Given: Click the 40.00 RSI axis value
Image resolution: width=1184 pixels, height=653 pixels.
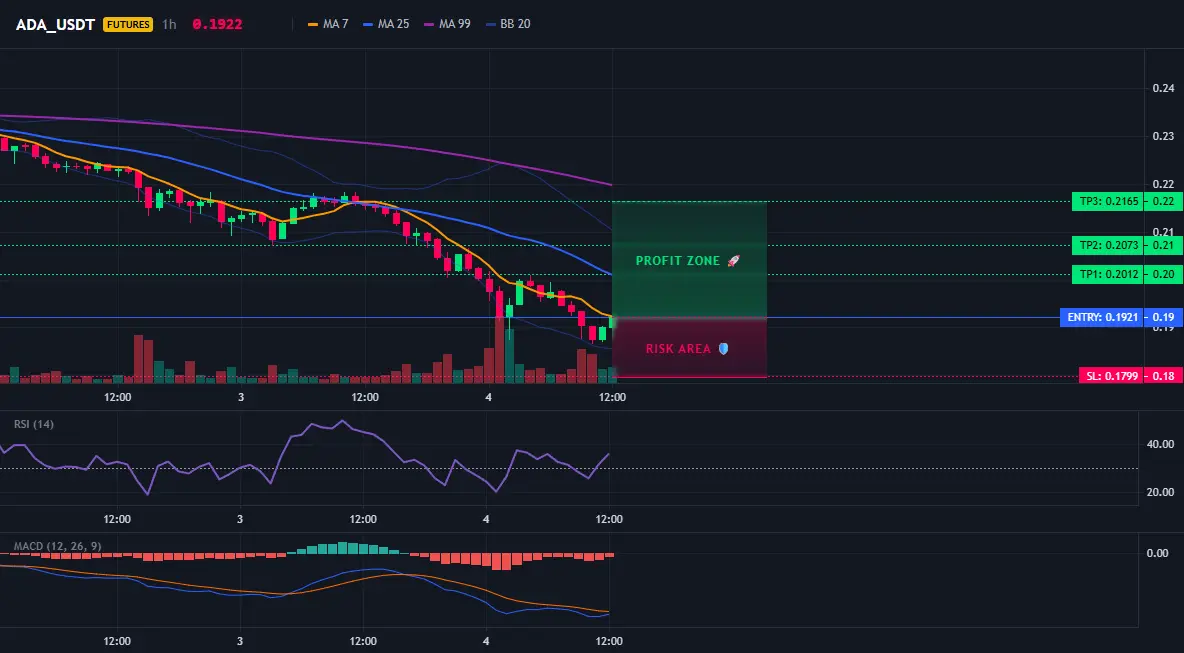Looking at the screenshot, I should click(1160, 444).
